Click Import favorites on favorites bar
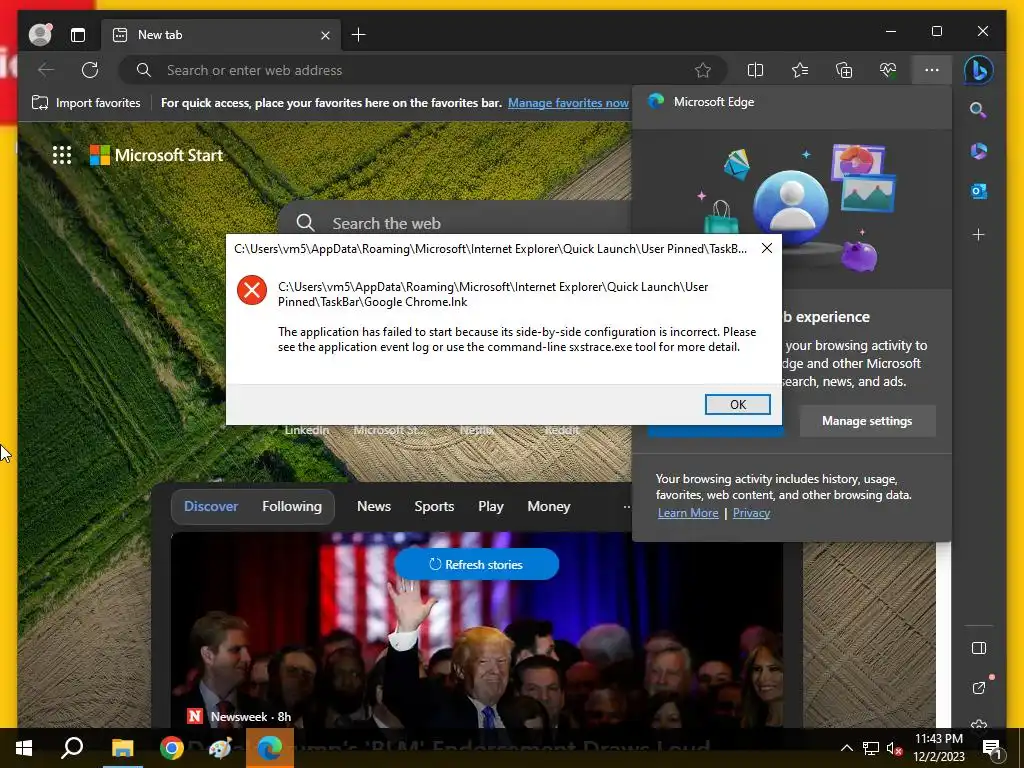 coord(86,103)
